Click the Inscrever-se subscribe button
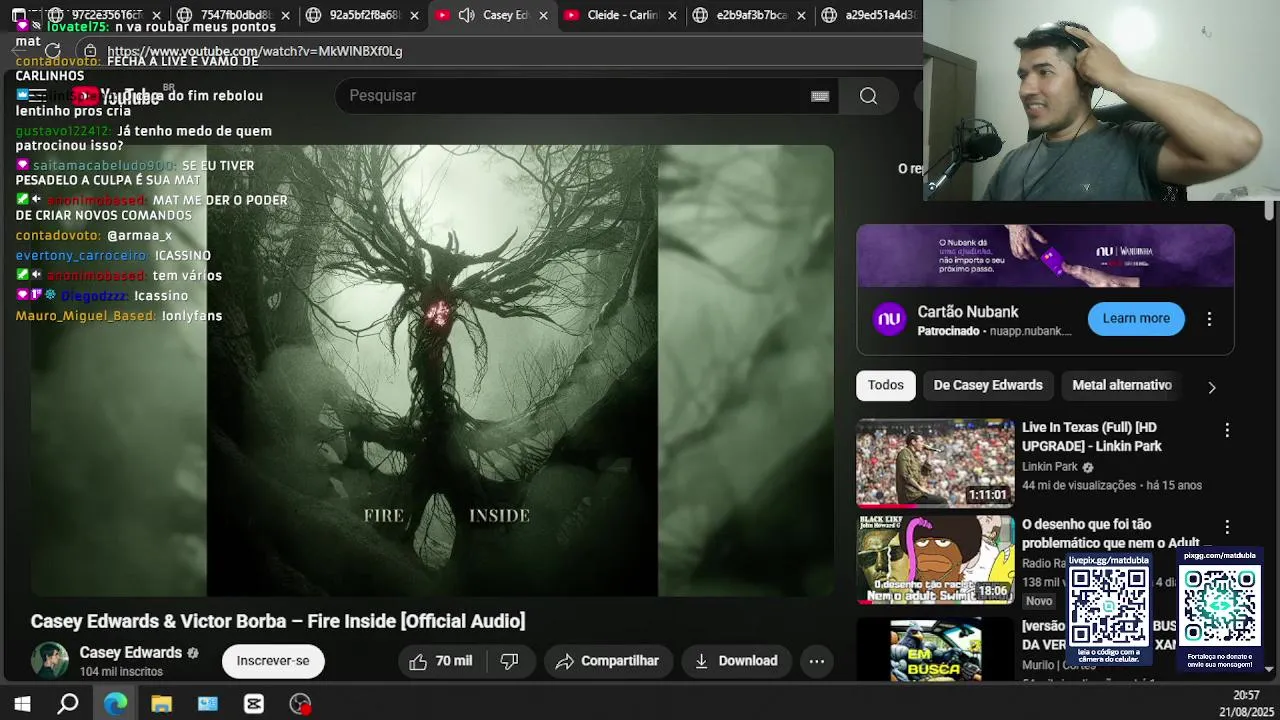 click(x=273, y=661)
